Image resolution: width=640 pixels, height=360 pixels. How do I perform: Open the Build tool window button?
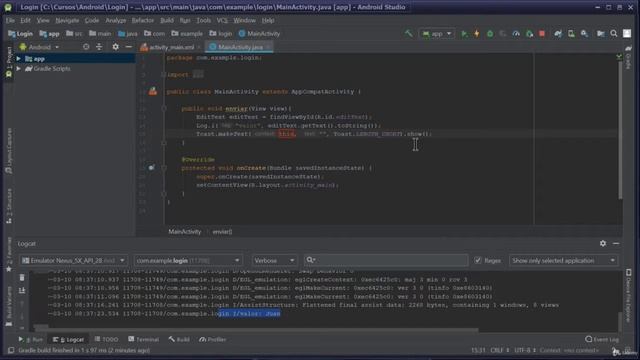click(x=179, y=339)
